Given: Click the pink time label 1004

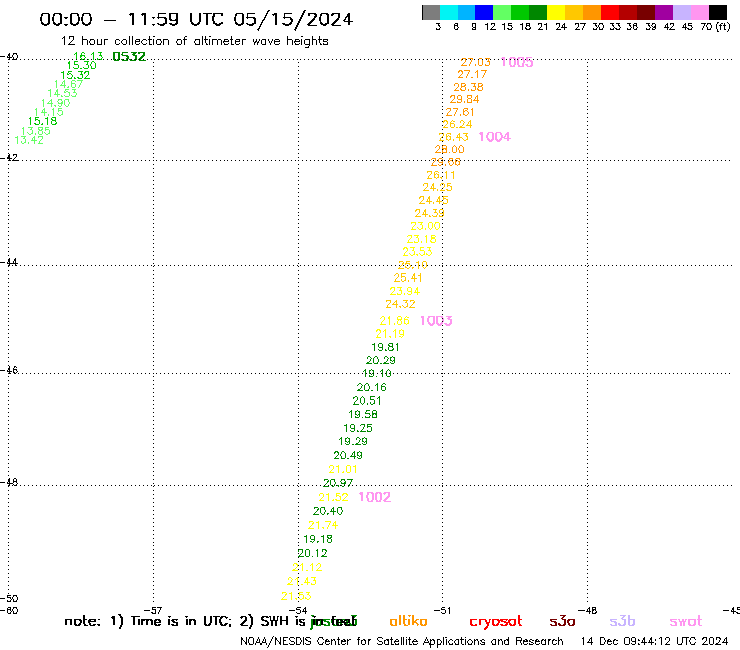Looking at the screenshot, I should click(495, 137).
